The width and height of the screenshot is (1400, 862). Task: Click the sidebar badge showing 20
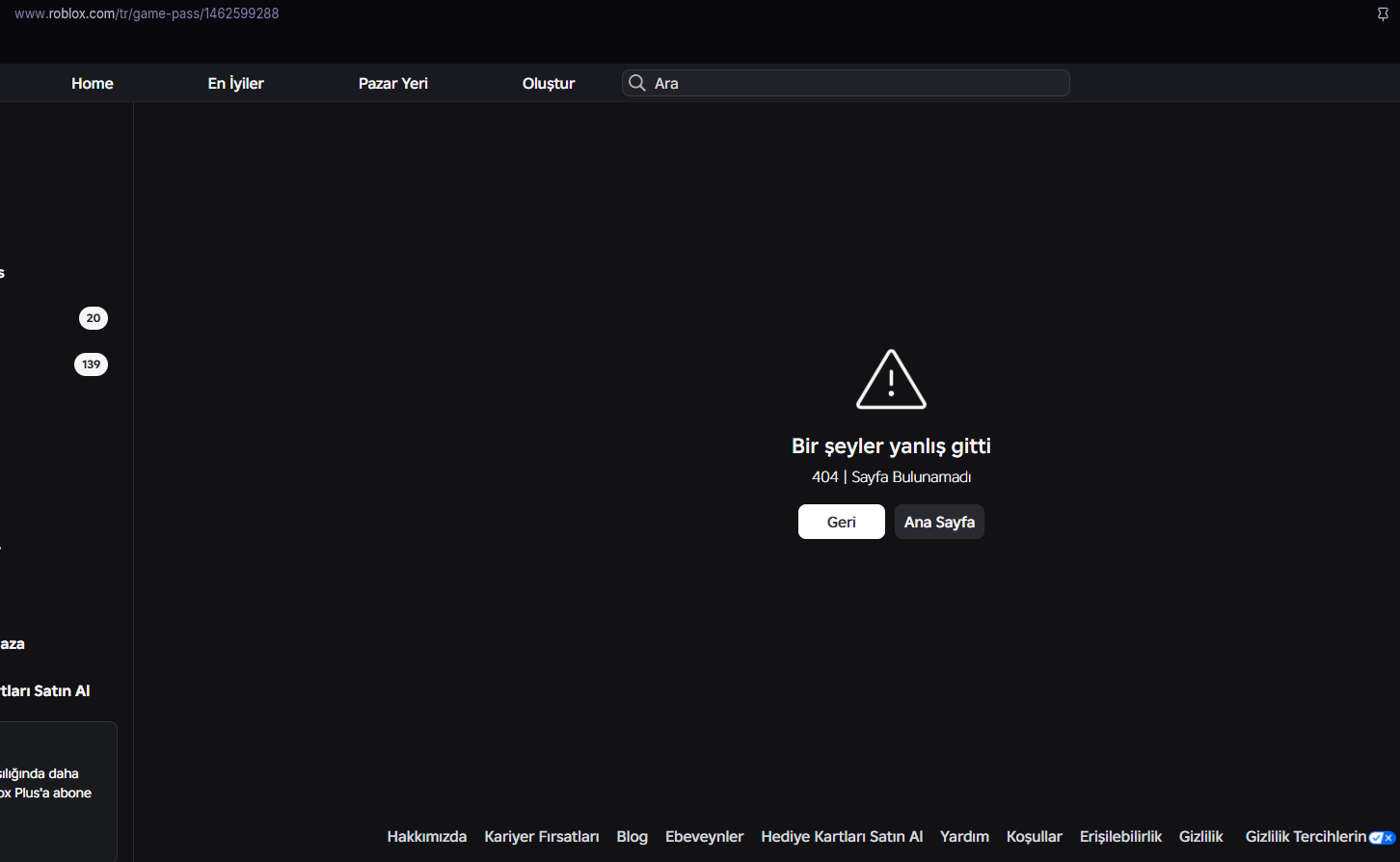[x=94, y=318]
